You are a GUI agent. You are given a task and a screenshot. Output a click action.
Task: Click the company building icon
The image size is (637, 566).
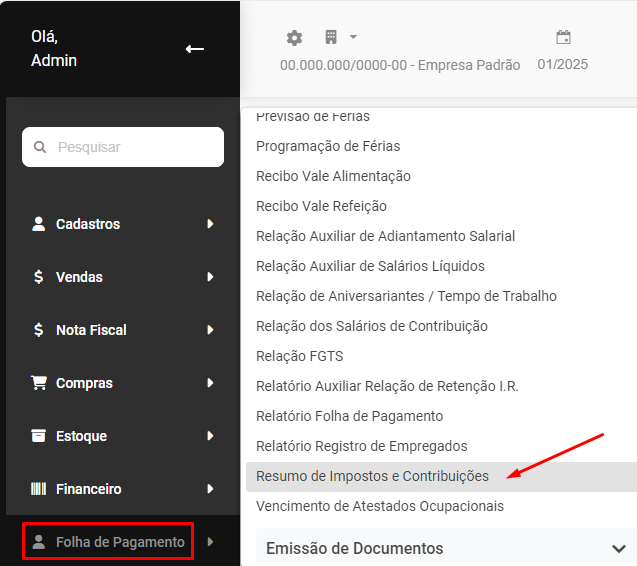tap(331, 37)
